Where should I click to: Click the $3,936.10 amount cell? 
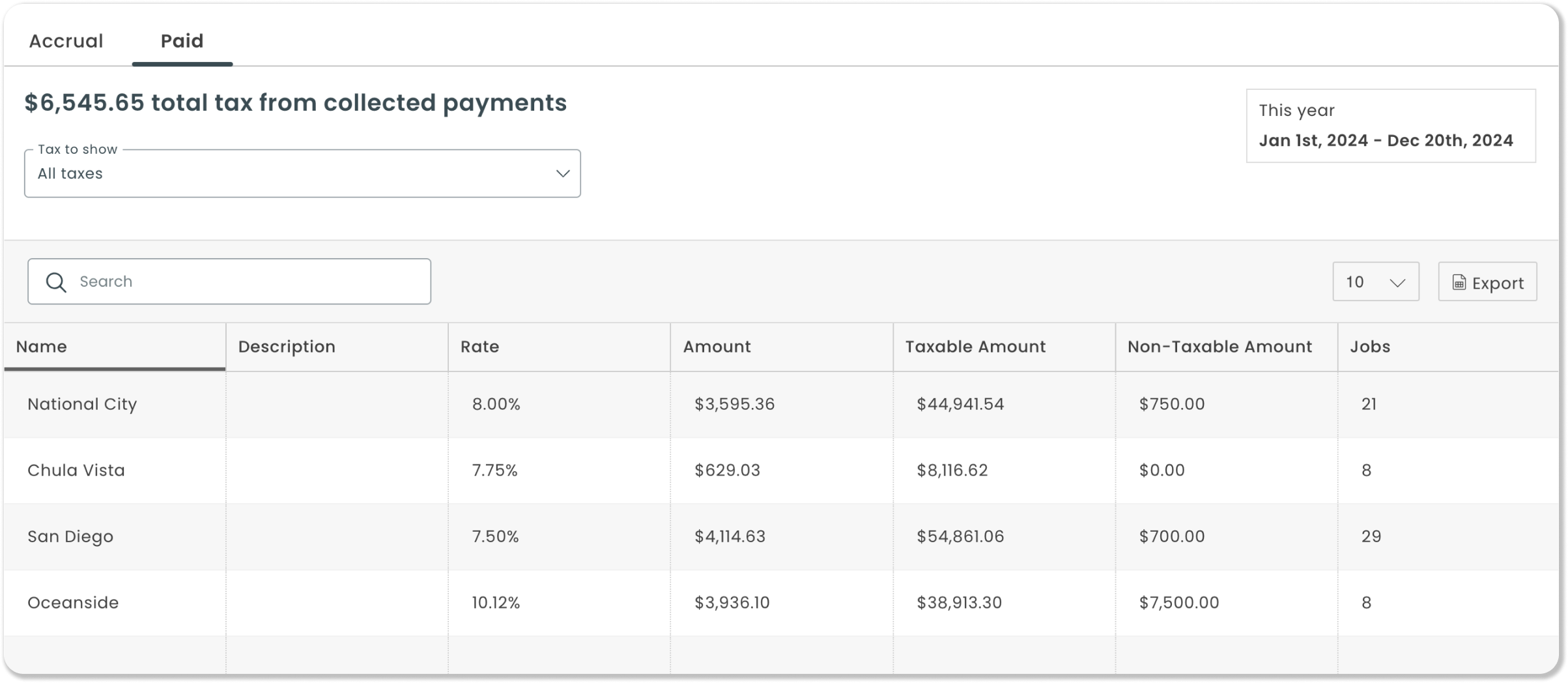(732, 602)
